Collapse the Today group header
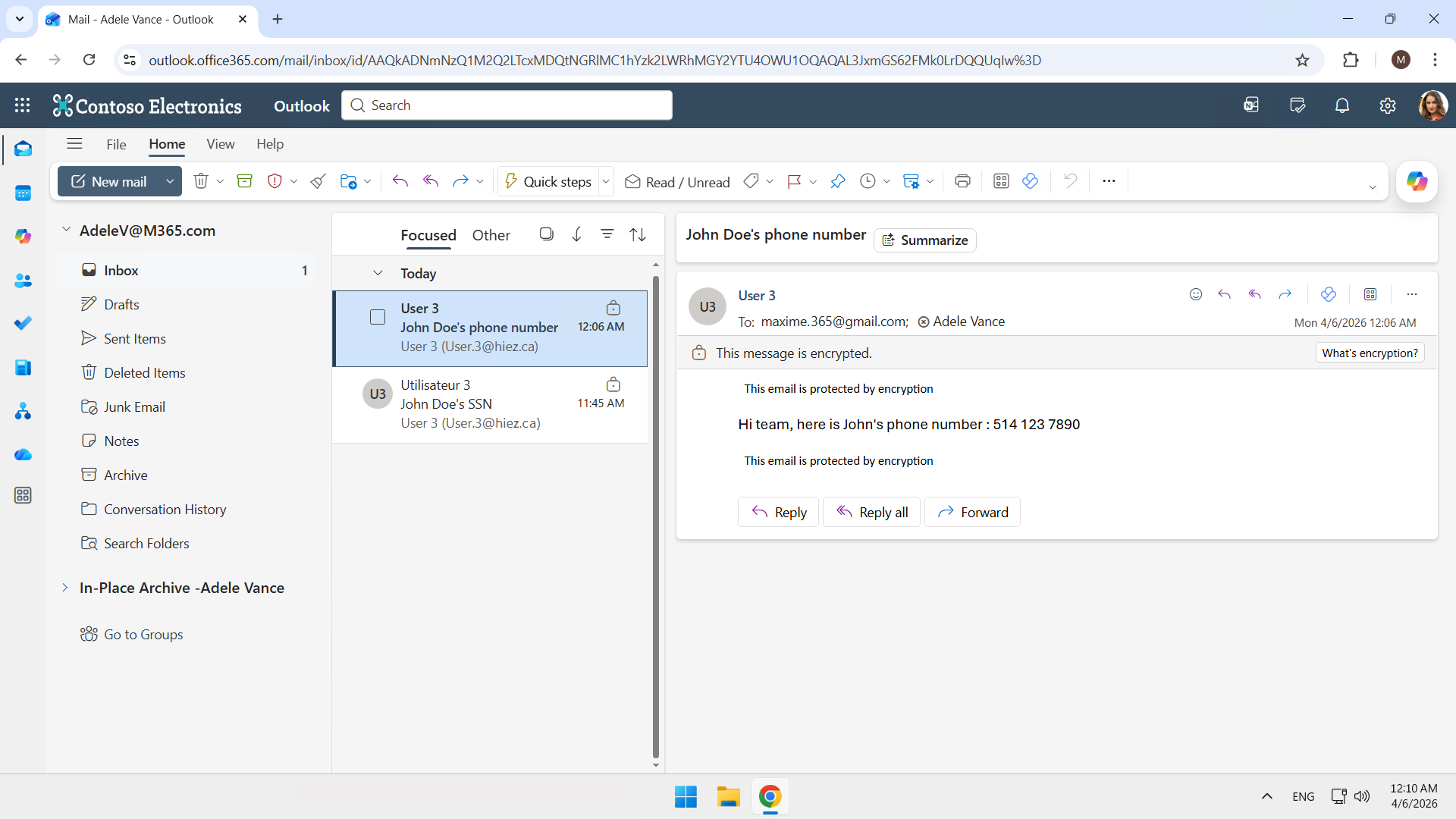Viewport: 1456px width, 819px height. tap(378, 273)
